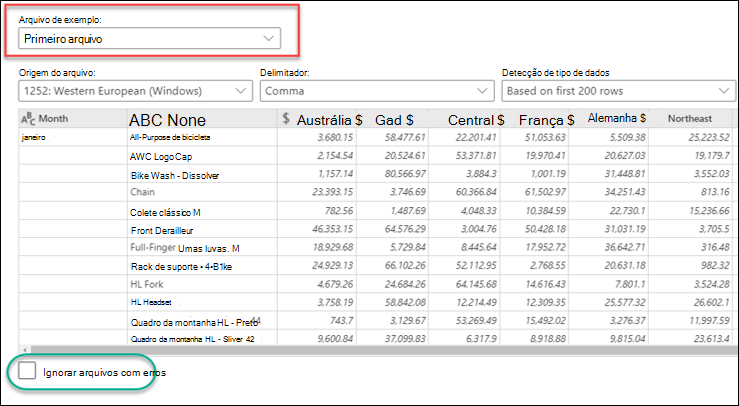Click the 25,223.52 value
739x406 pixels.
click(x=708, y=137)
